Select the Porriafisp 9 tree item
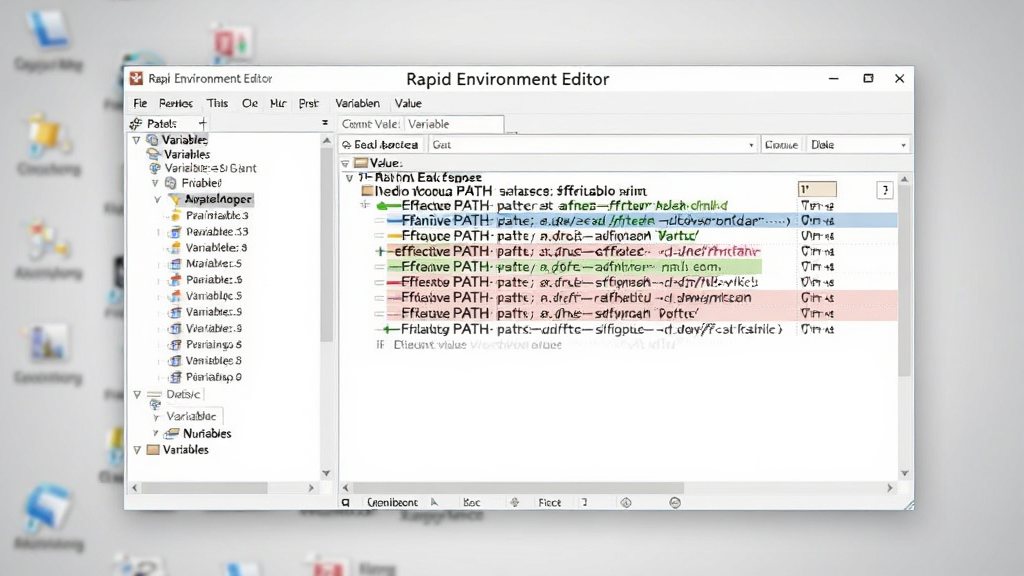 coord(214,377)
